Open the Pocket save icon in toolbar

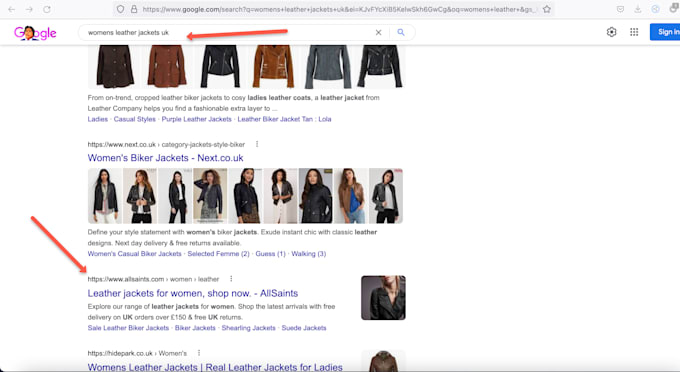[621, 9]
